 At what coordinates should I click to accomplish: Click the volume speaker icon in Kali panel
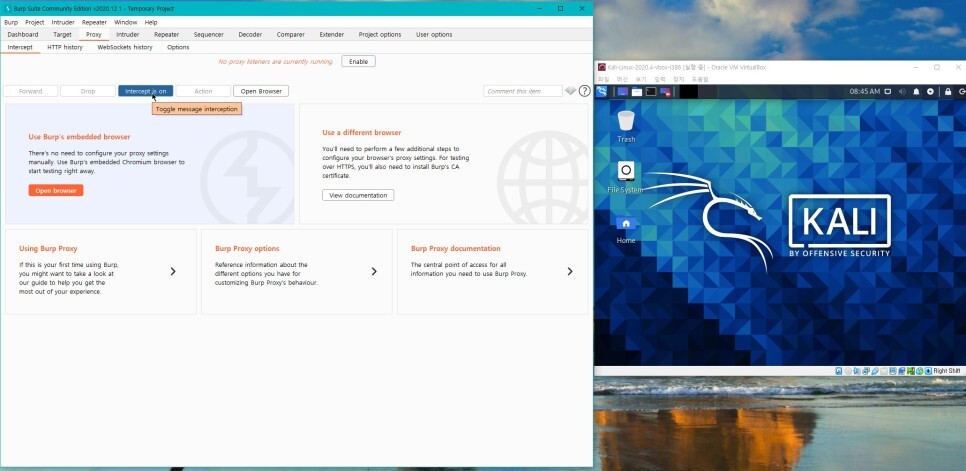(902, 91)
